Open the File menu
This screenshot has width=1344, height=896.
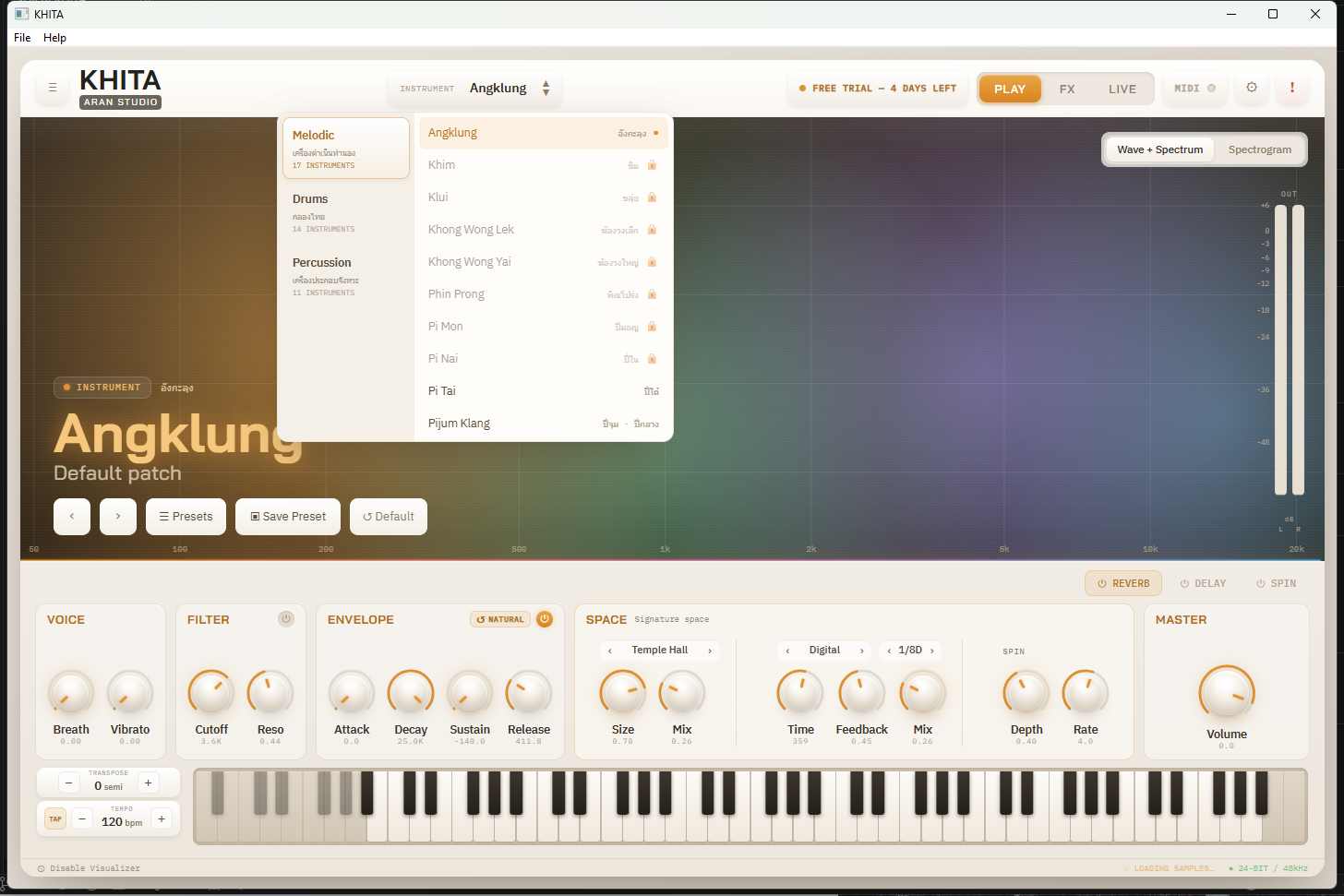(x=22, y=38)
